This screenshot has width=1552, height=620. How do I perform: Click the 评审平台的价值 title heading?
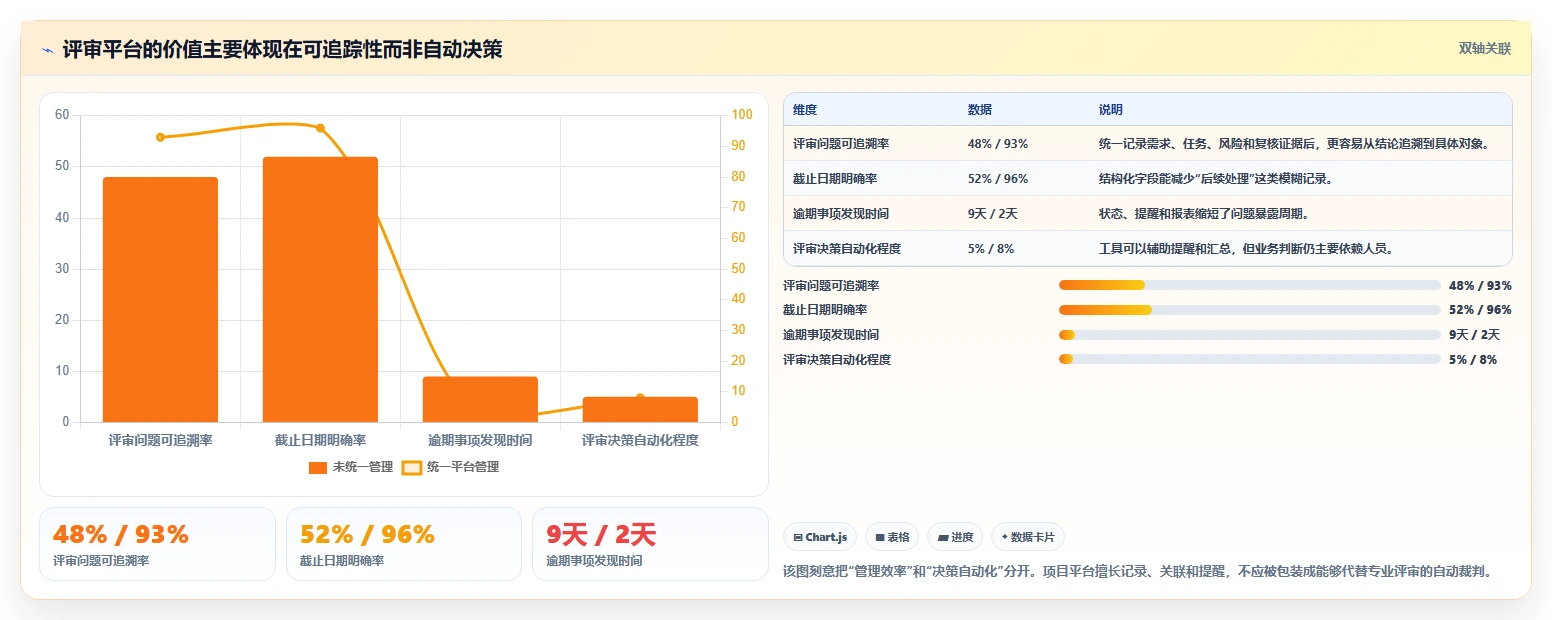[x=283, y=49]
